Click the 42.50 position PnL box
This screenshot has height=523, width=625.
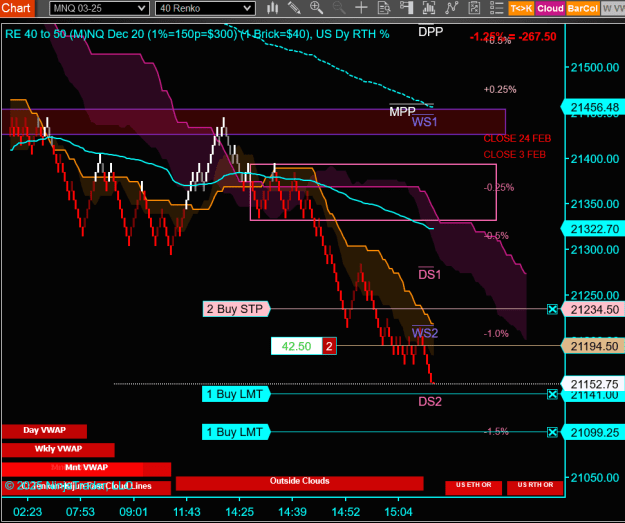[x=297, y=346]
